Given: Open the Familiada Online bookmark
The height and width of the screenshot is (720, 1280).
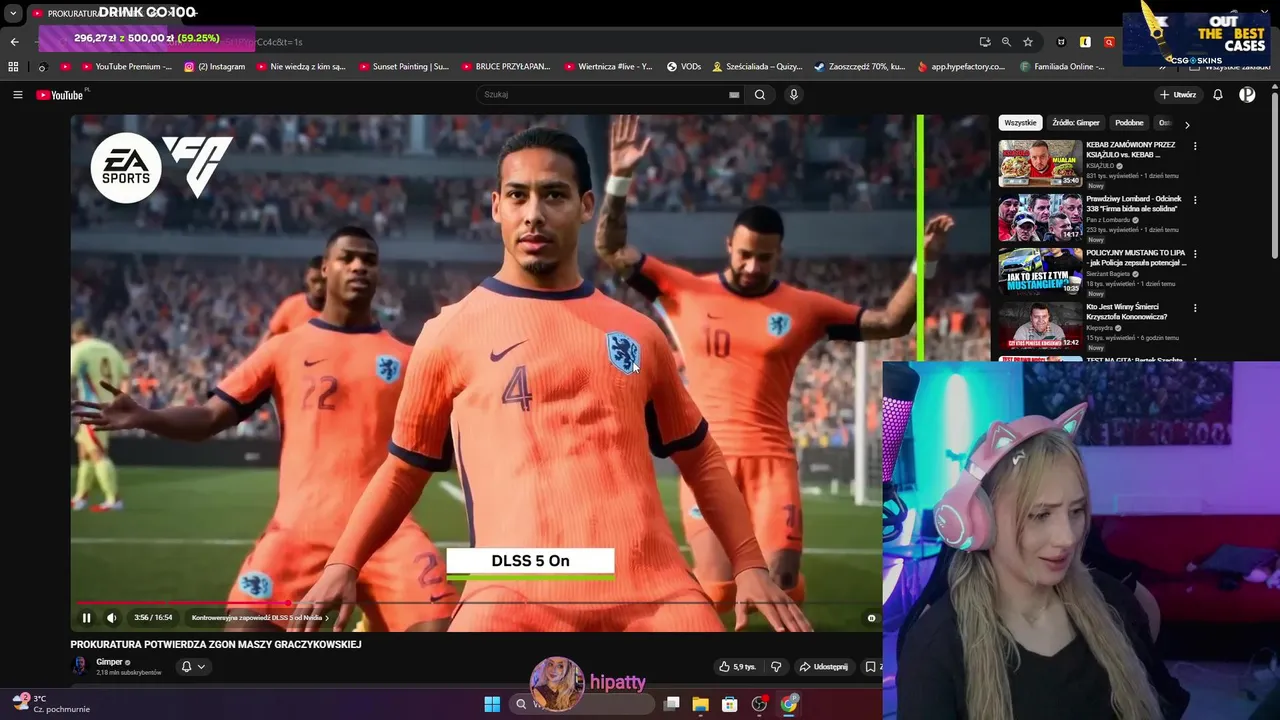Looking at the screenshot, I should (x=1062, y=67).
